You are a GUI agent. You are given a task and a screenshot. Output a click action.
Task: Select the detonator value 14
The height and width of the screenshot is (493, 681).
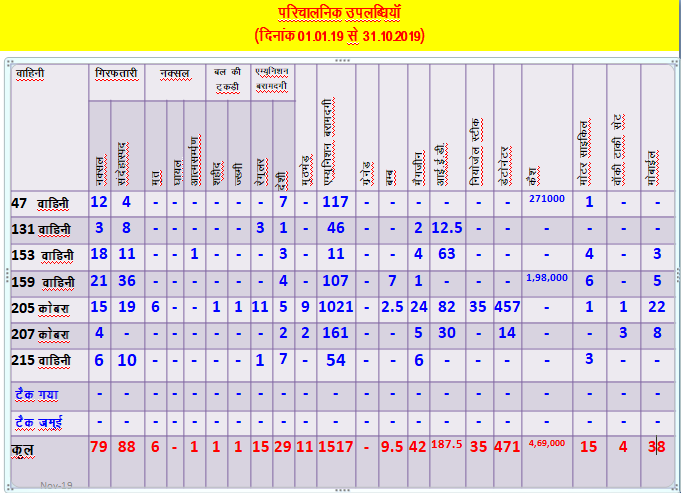[507, 333]
